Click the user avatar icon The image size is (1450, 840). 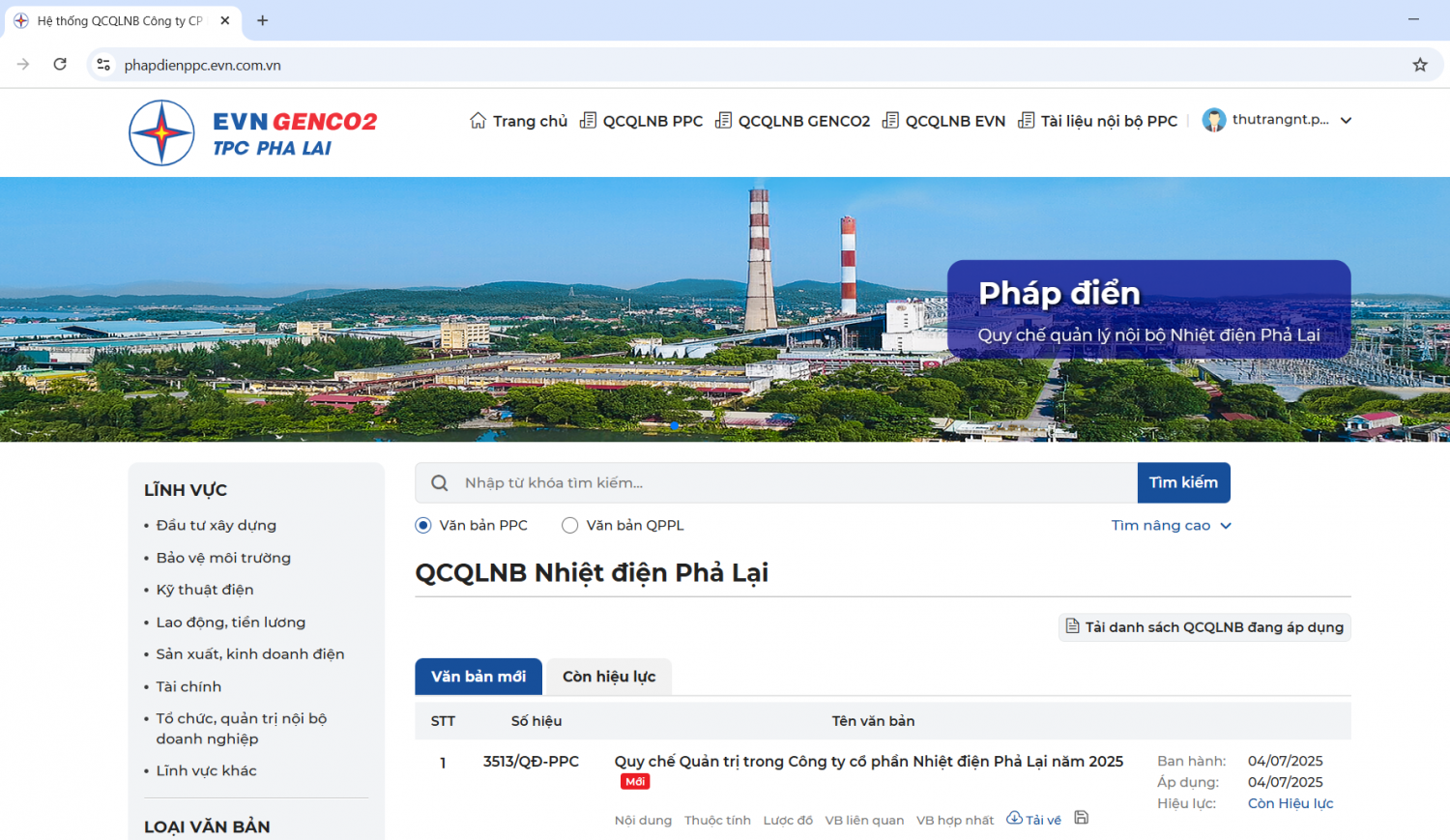(1214, 120)
